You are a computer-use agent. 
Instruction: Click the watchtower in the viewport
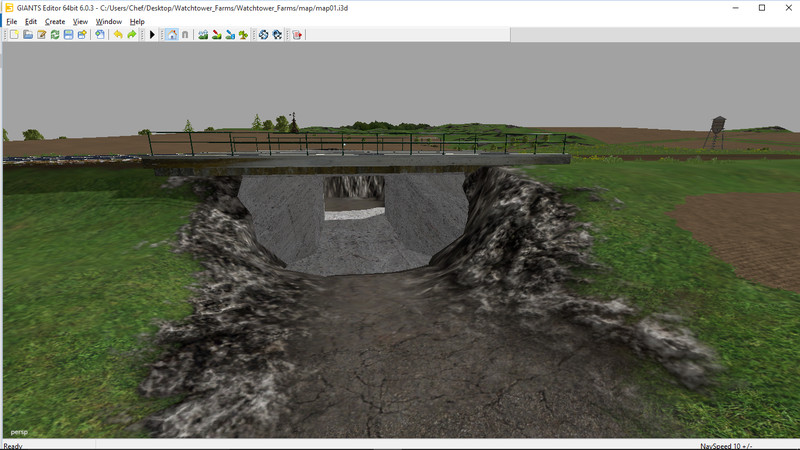pos(714,132)
